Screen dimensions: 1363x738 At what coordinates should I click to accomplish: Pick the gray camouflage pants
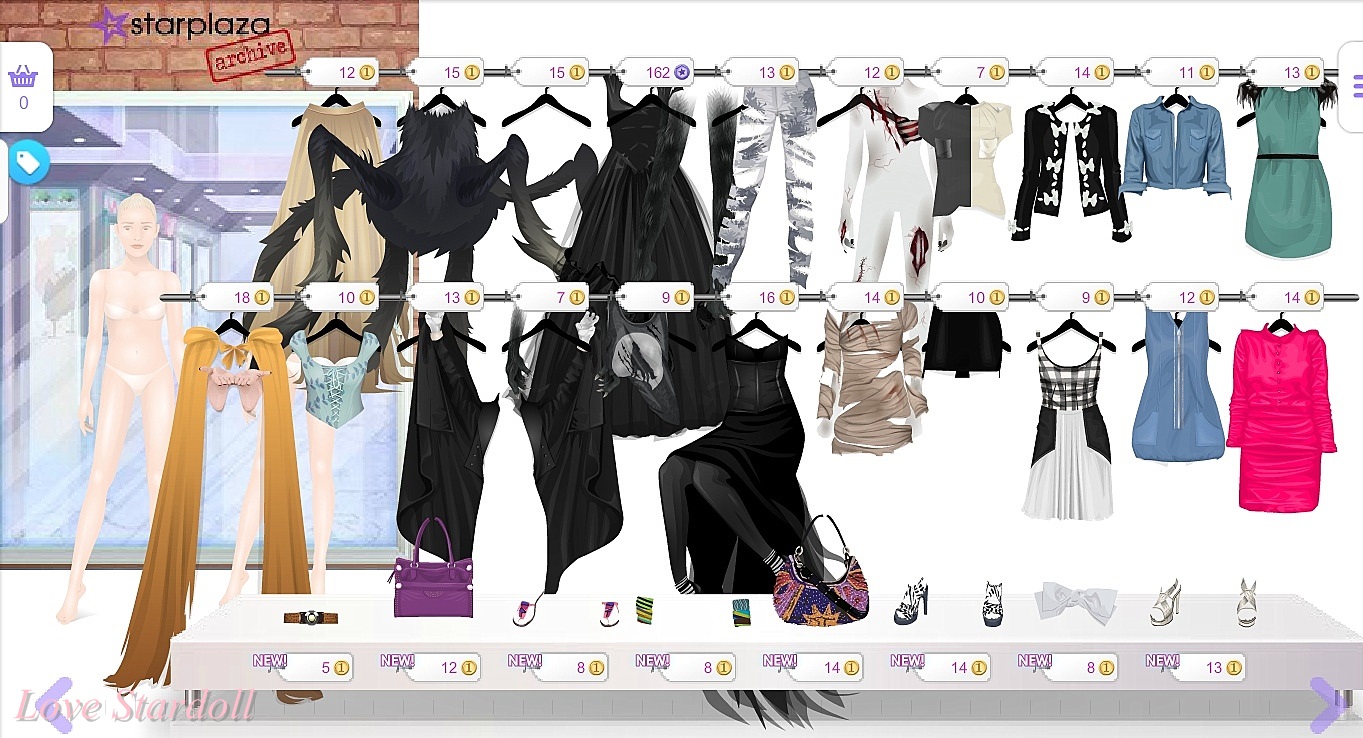765,180
